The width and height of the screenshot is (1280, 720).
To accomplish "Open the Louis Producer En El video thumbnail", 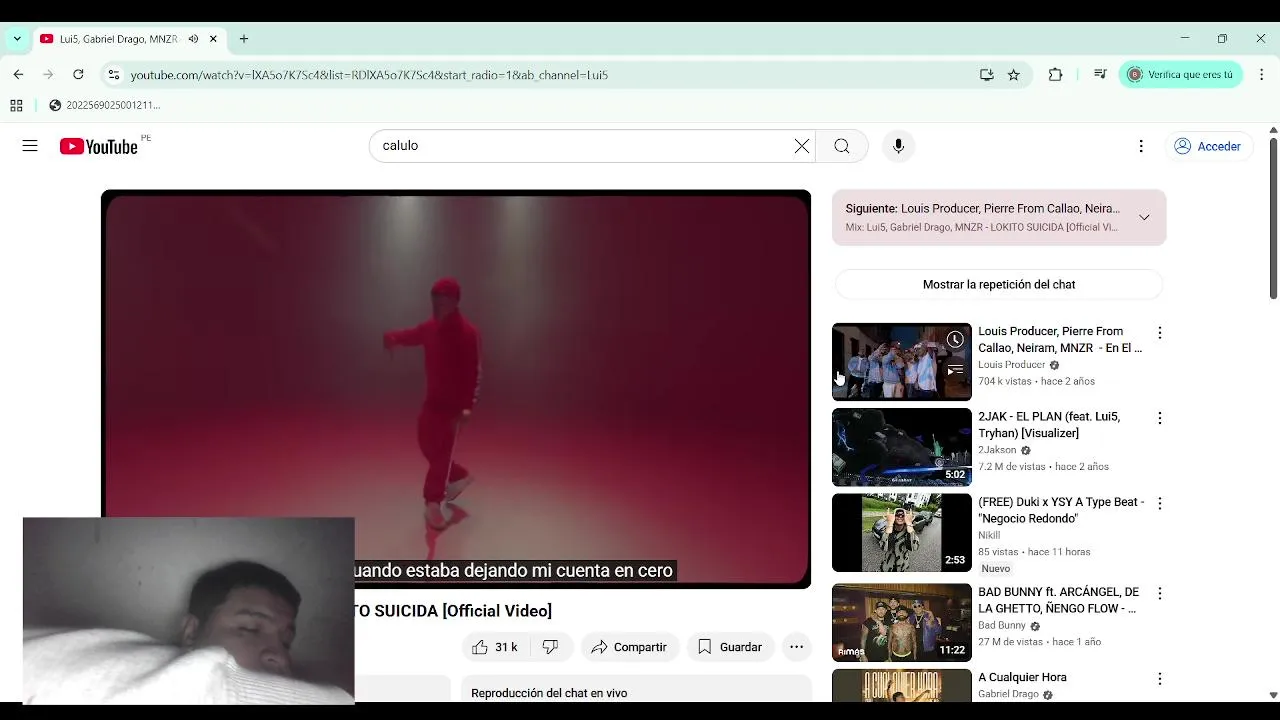I will tap(901, 361).
